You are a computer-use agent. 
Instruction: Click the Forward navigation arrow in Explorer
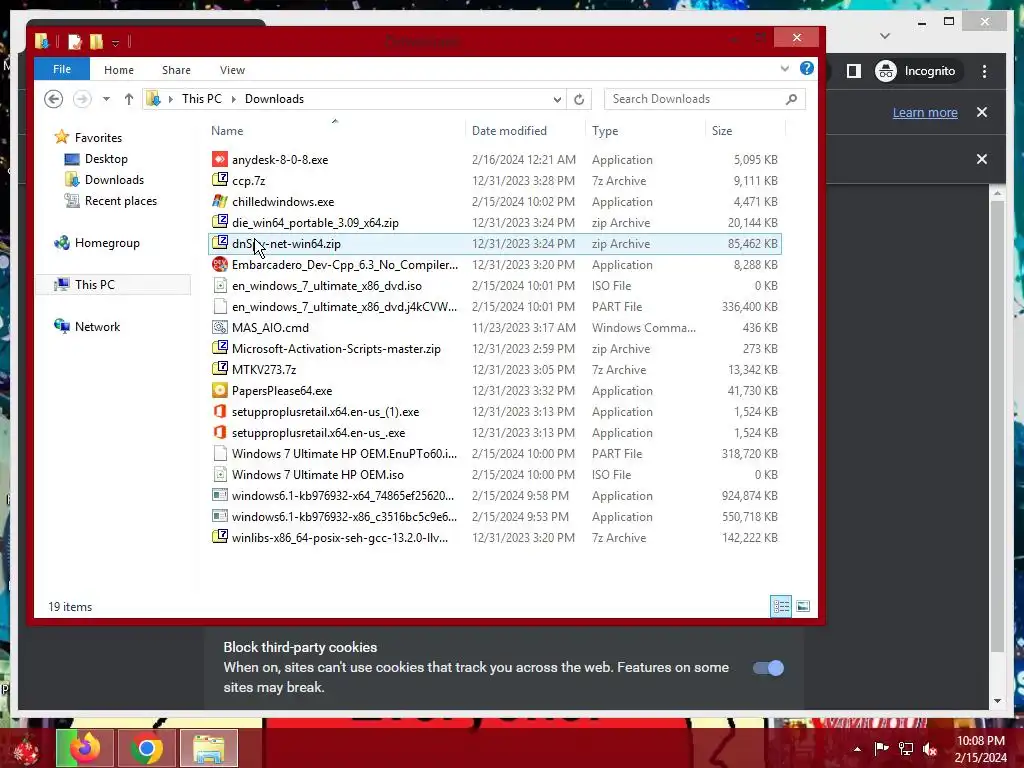82,99
